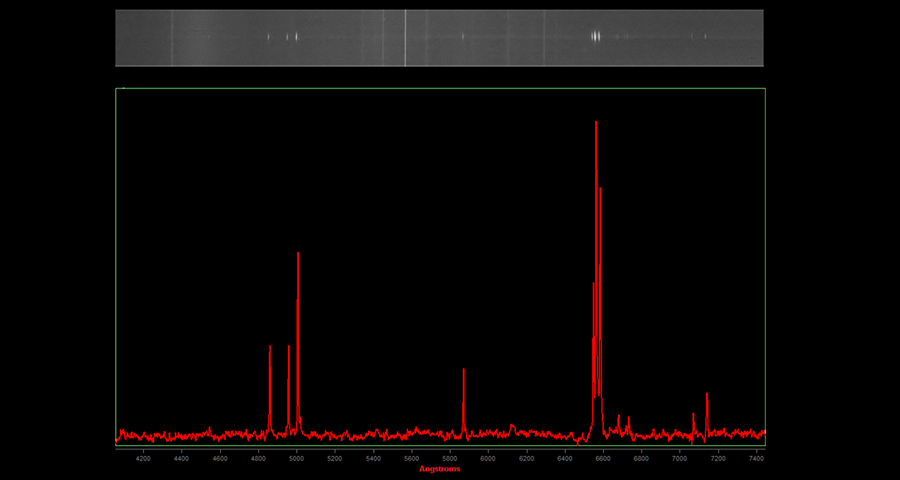Click the 4600 tick label on the x-axis
900x480 pixels.
pos(220,457)
